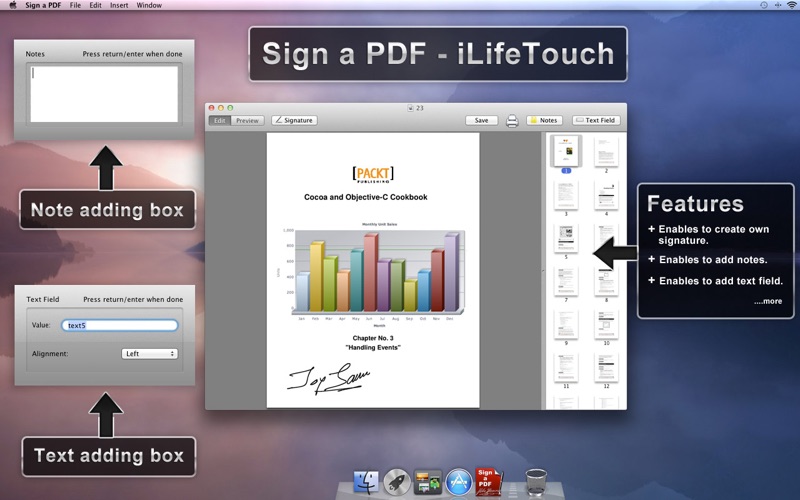Switch to Preview mode

click(x=247, y=120)
